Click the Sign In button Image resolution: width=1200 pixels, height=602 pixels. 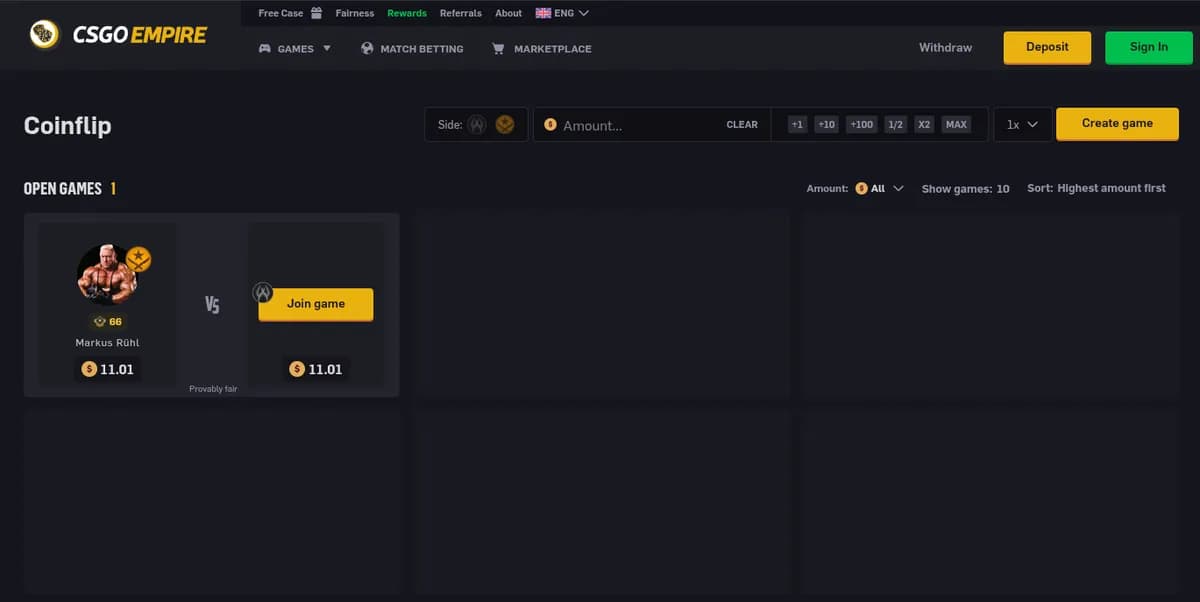click(1149, 47)
